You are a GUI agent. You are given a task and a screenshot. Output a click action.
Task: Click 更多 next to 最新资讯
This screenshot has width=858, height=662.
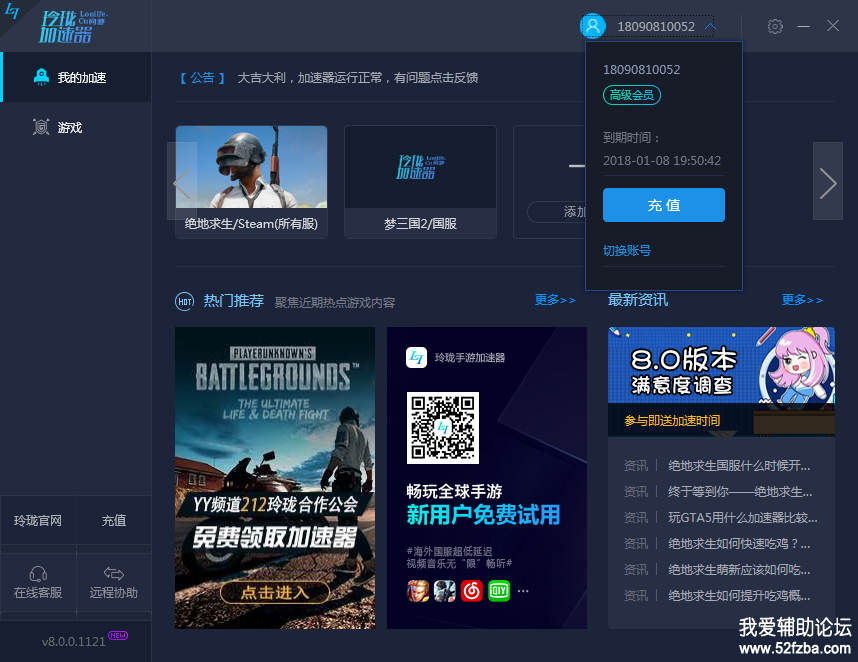tap(802, 300)
